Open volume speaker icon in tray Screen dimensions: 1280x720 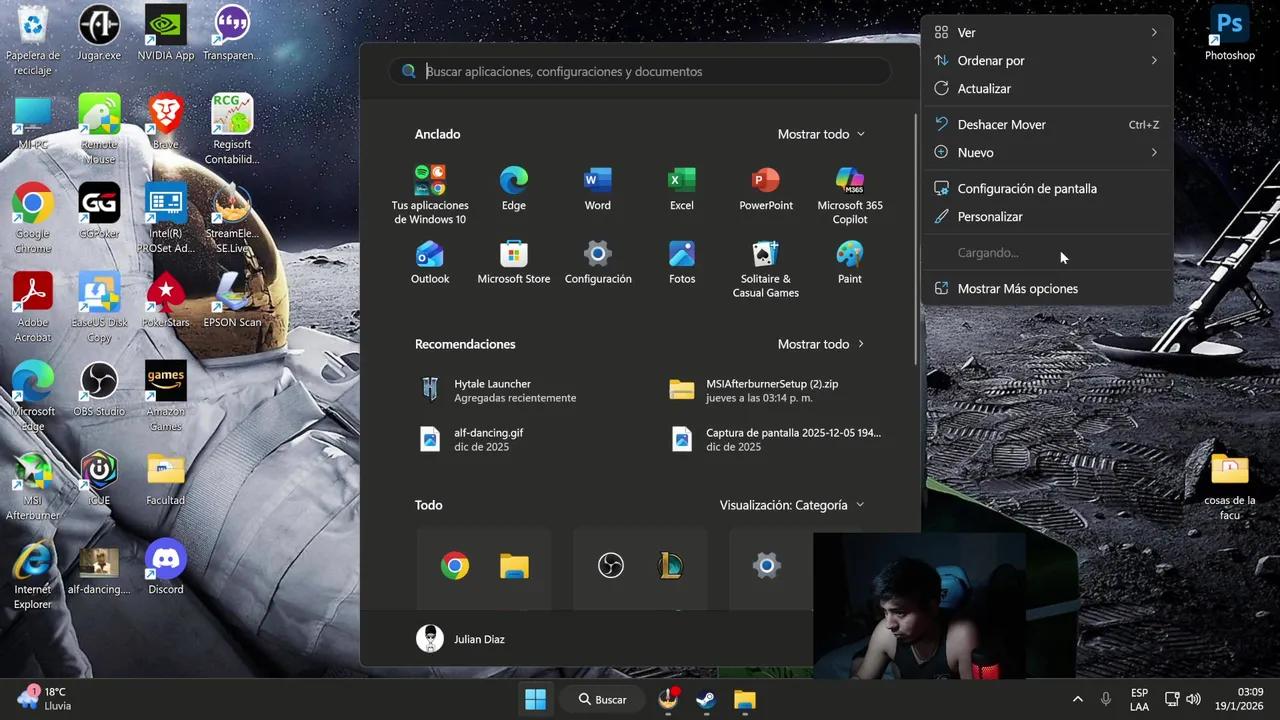tap(1193, 699)
